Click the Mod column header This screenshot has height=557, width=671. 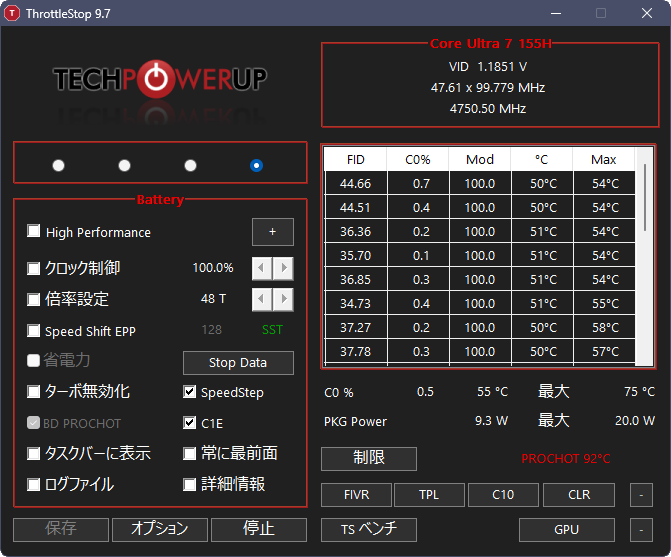pyautogui.click(x=480, y=160)
